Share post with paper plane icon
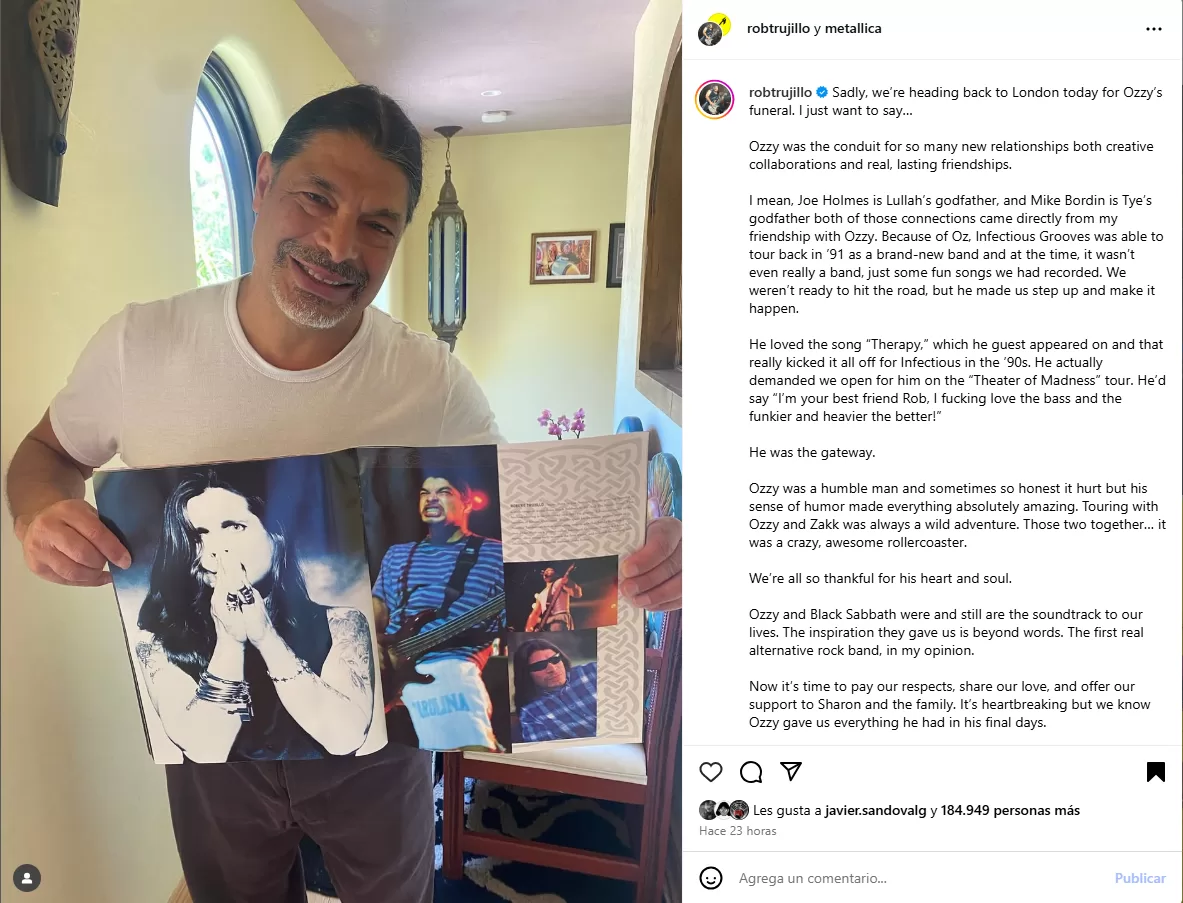The width and height of the screenshot is (1183, 903). click(x=791, y=771)
